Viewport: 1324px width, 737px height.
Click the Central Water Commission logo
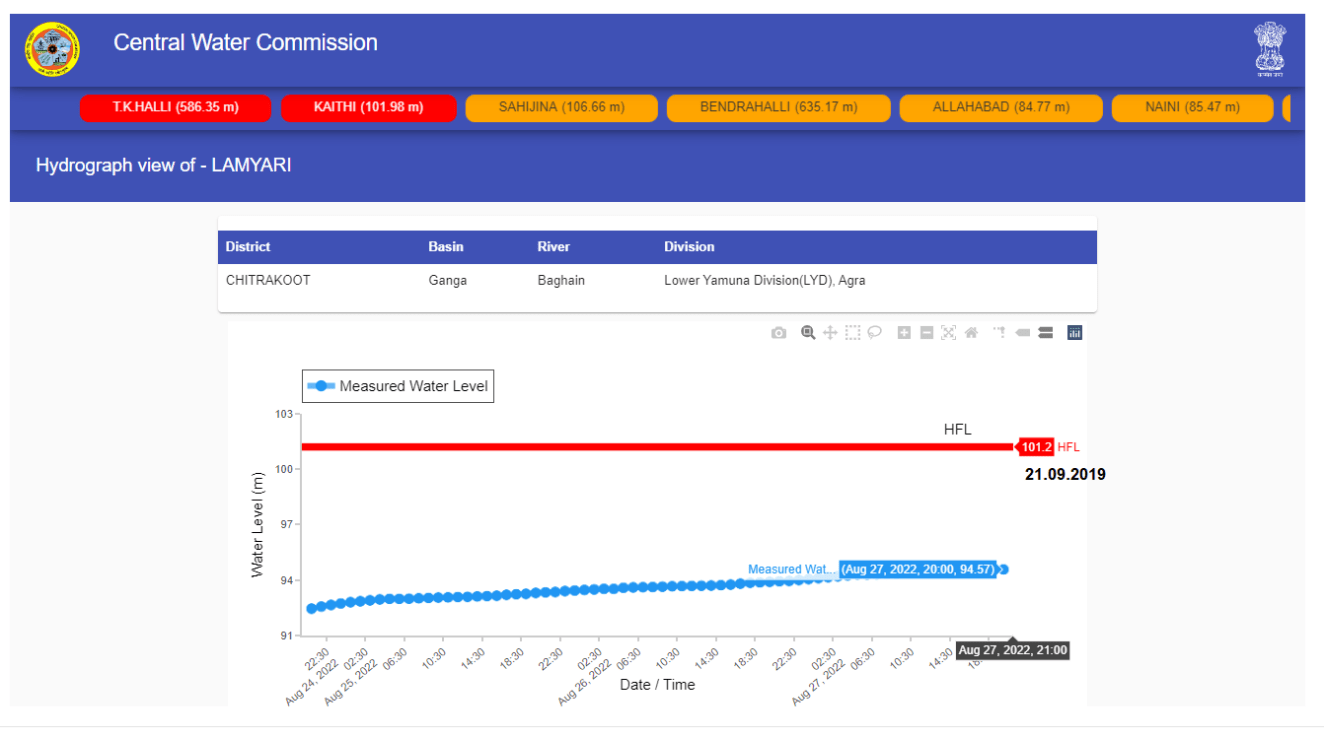(x=52, y=48)
